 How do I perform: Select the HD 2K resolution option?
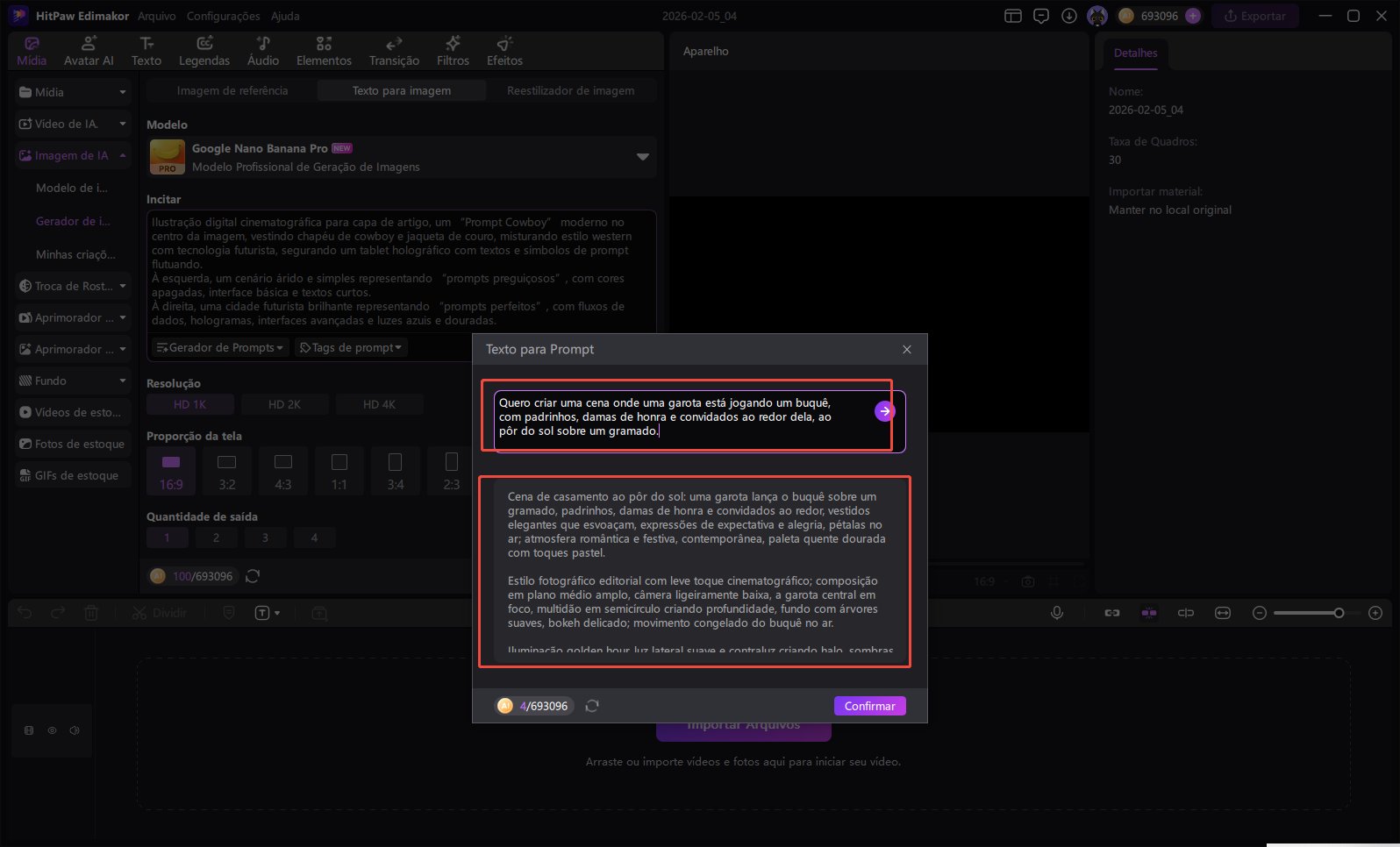[x=284, y=404]
